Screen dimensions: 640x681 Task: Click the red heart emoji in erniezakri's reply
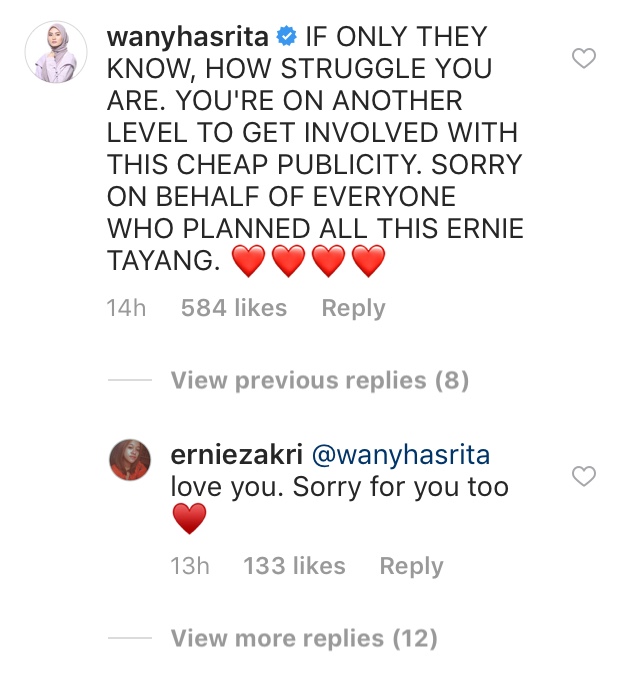189,519
